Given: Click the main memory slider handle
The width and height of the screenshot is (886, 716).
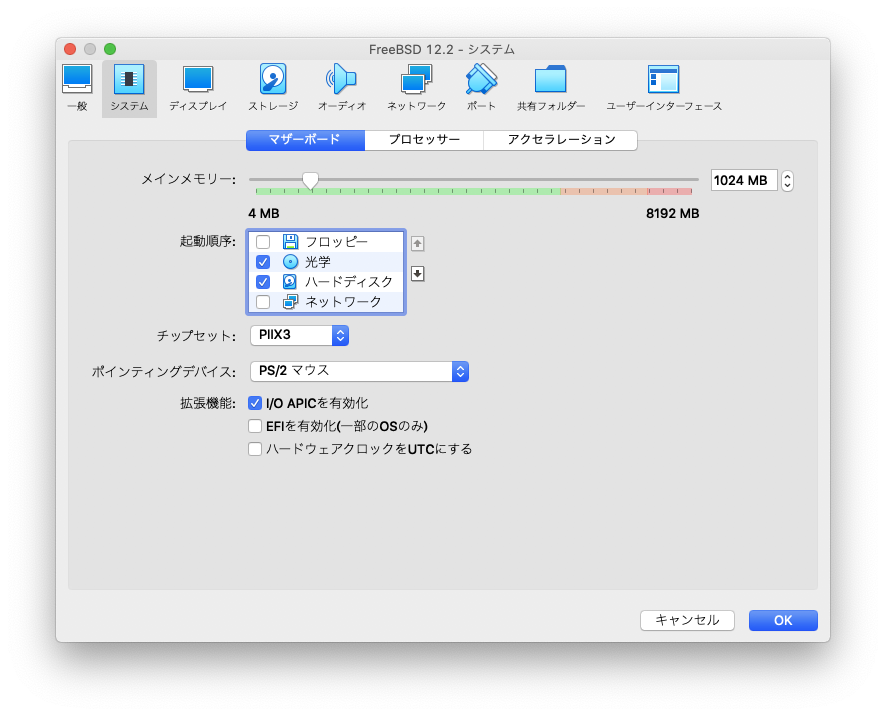Looking at the screenshot, I should 310,180.
